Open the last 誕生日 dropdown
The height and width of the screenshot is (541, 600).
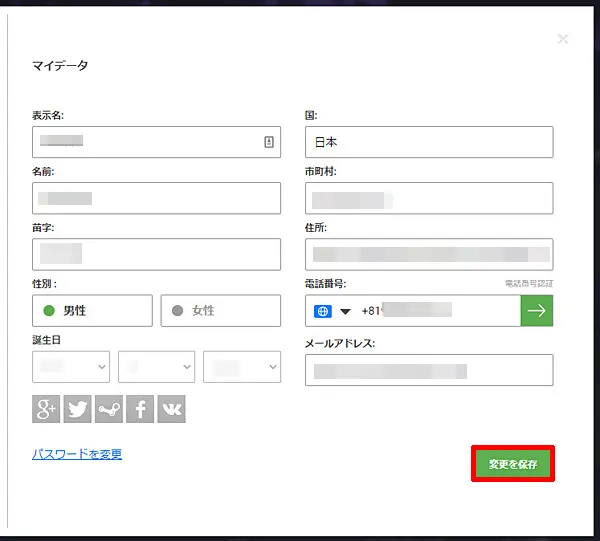[242, 367]
